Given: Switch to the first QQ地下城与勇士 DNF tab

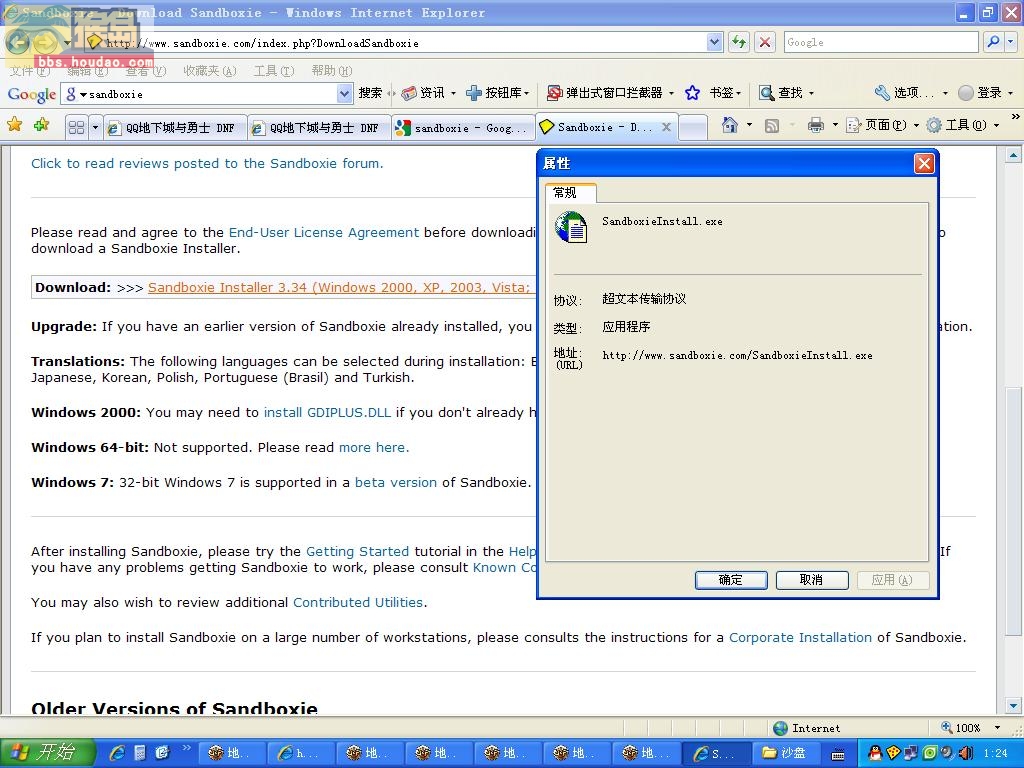Looking at the screenshot, I should 175,128.
